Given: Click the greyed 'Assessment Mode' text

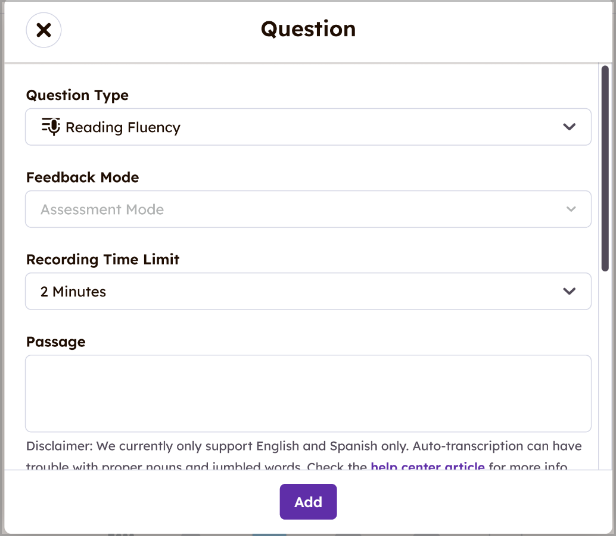Looking at the screenshot, I should pos(102,209).
